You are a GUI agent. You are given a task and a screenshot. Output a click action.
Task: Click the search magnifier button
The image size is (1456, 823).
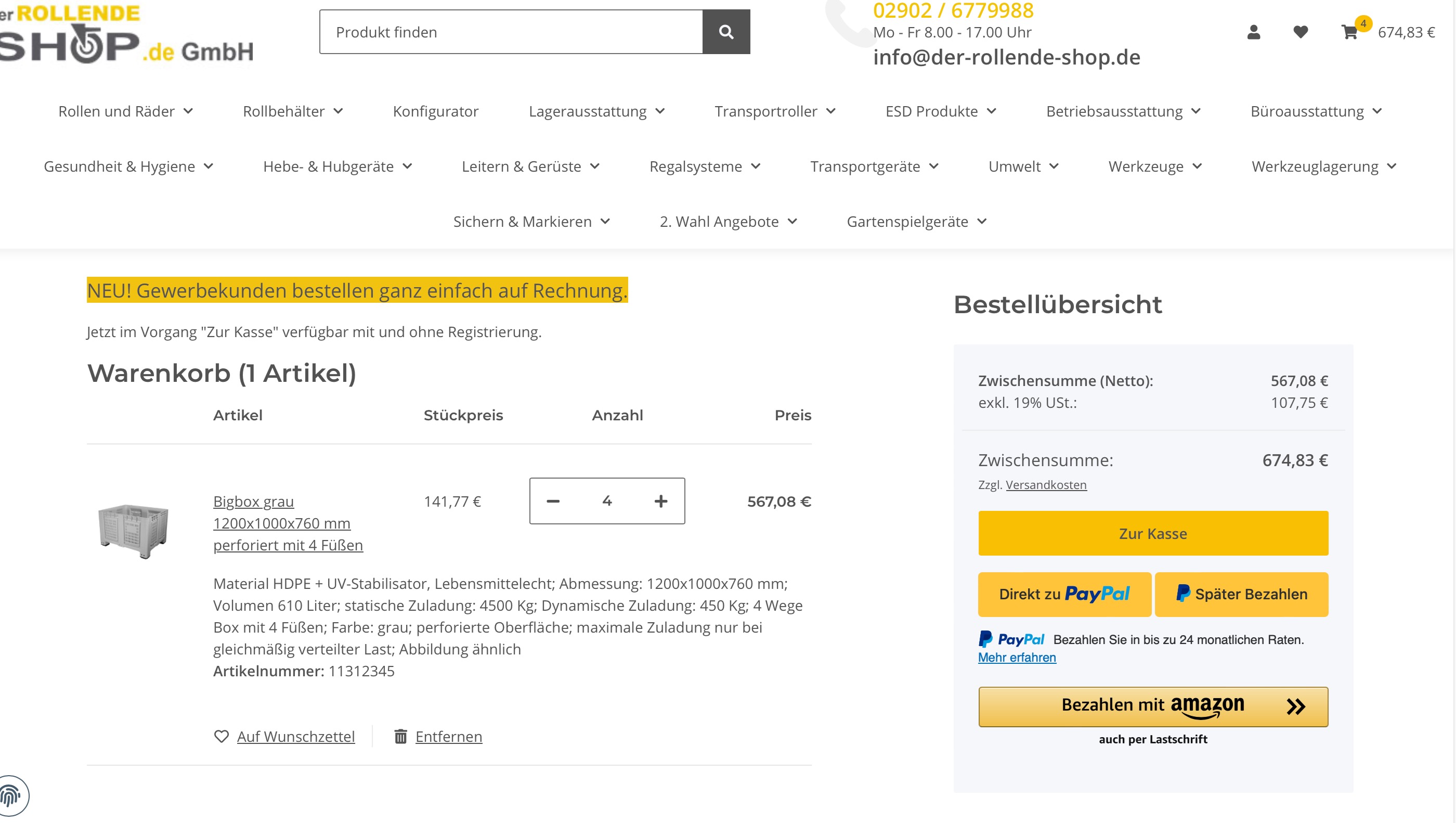click(x=726, y=32)
